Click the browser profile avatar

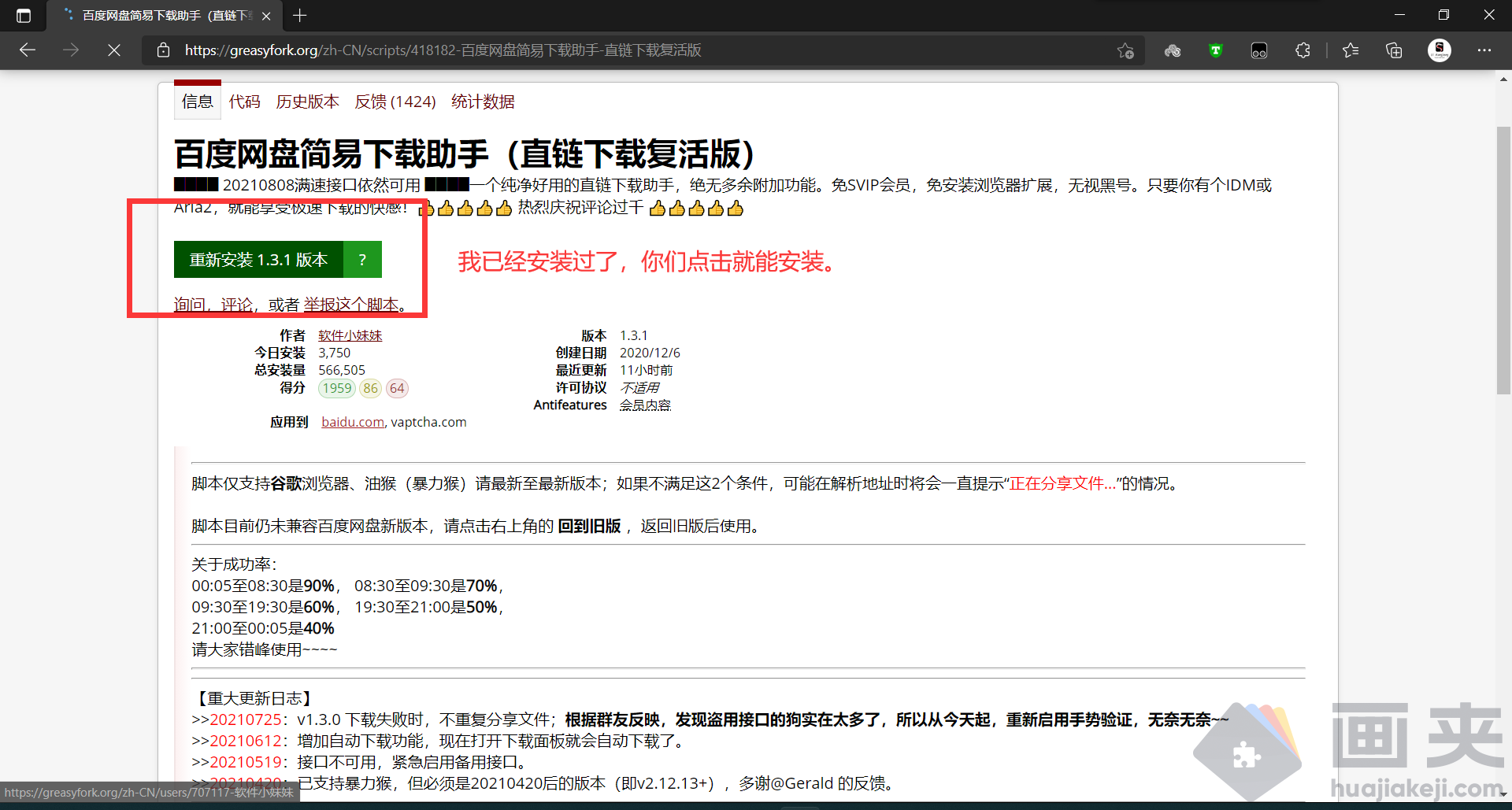(x=1440, y=50)
